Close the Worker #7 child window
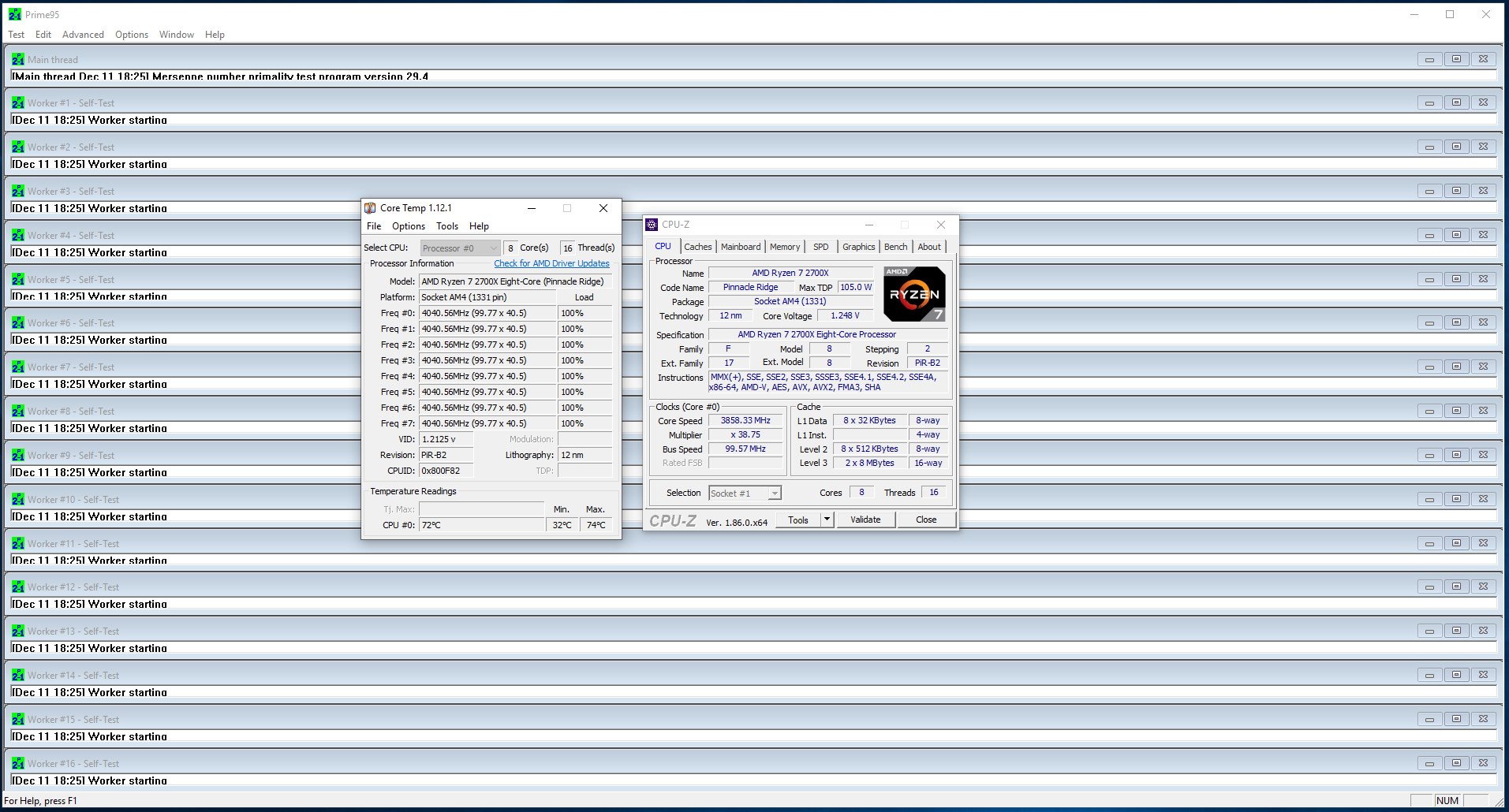The width and height of the screenshot is (1509, 812). (x=1483, y=367)
